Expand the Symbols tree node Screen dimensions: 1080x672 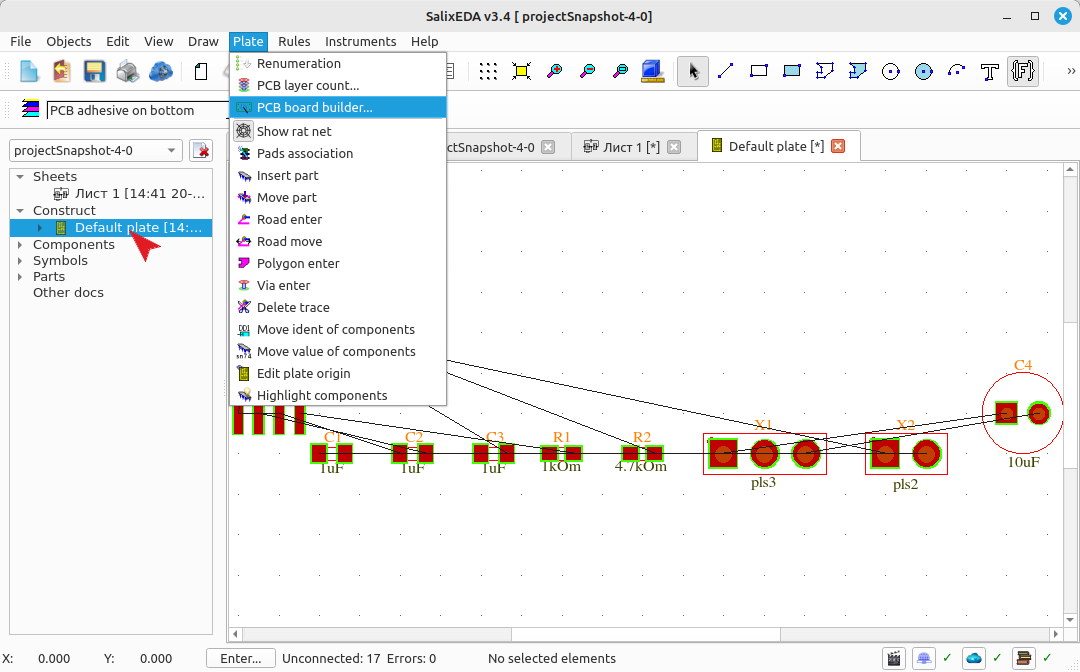(x=20, y=261)
